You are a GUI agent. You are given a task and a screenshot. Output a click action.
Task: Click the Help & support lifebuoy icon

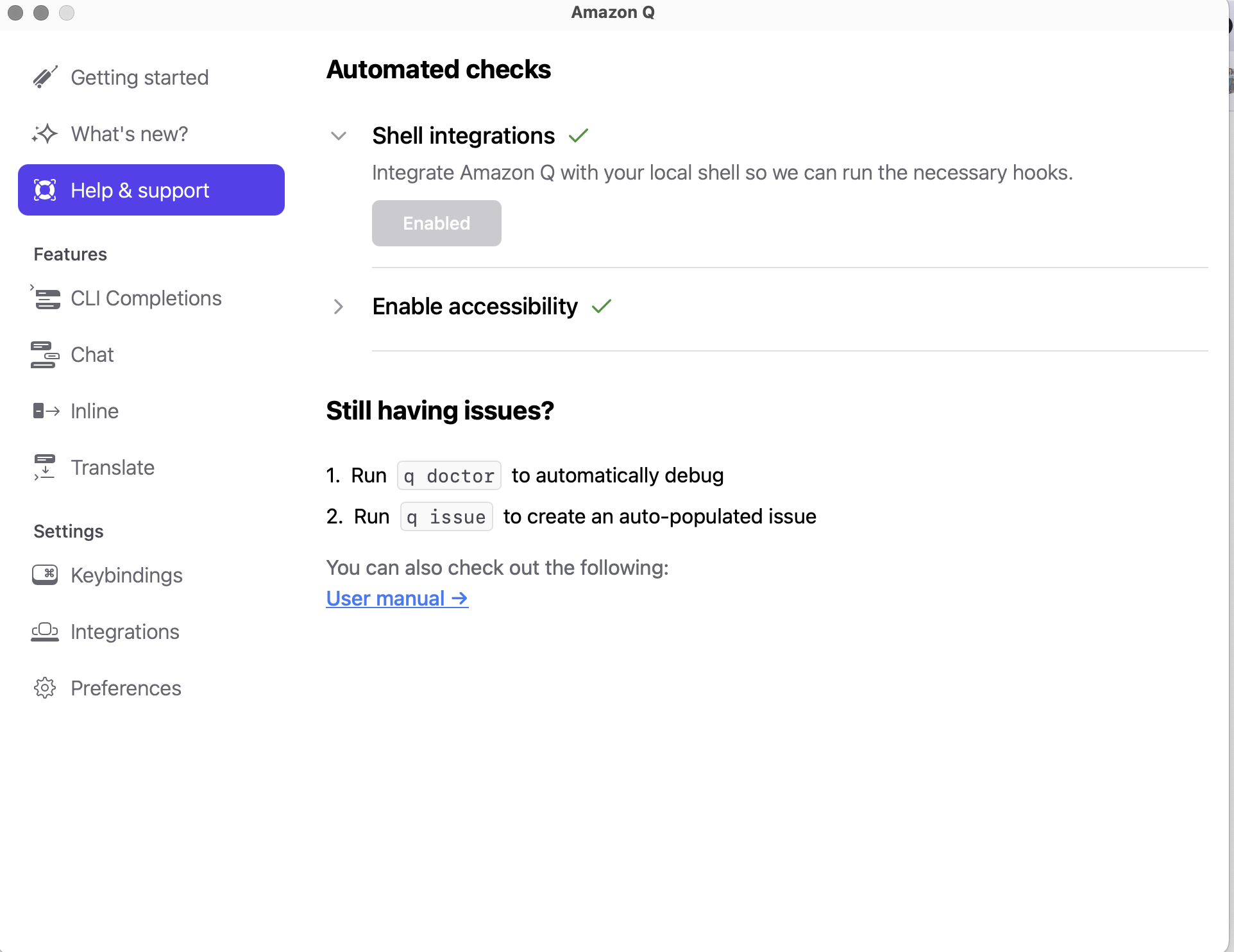pyautogui.click(x=45, y=191)
